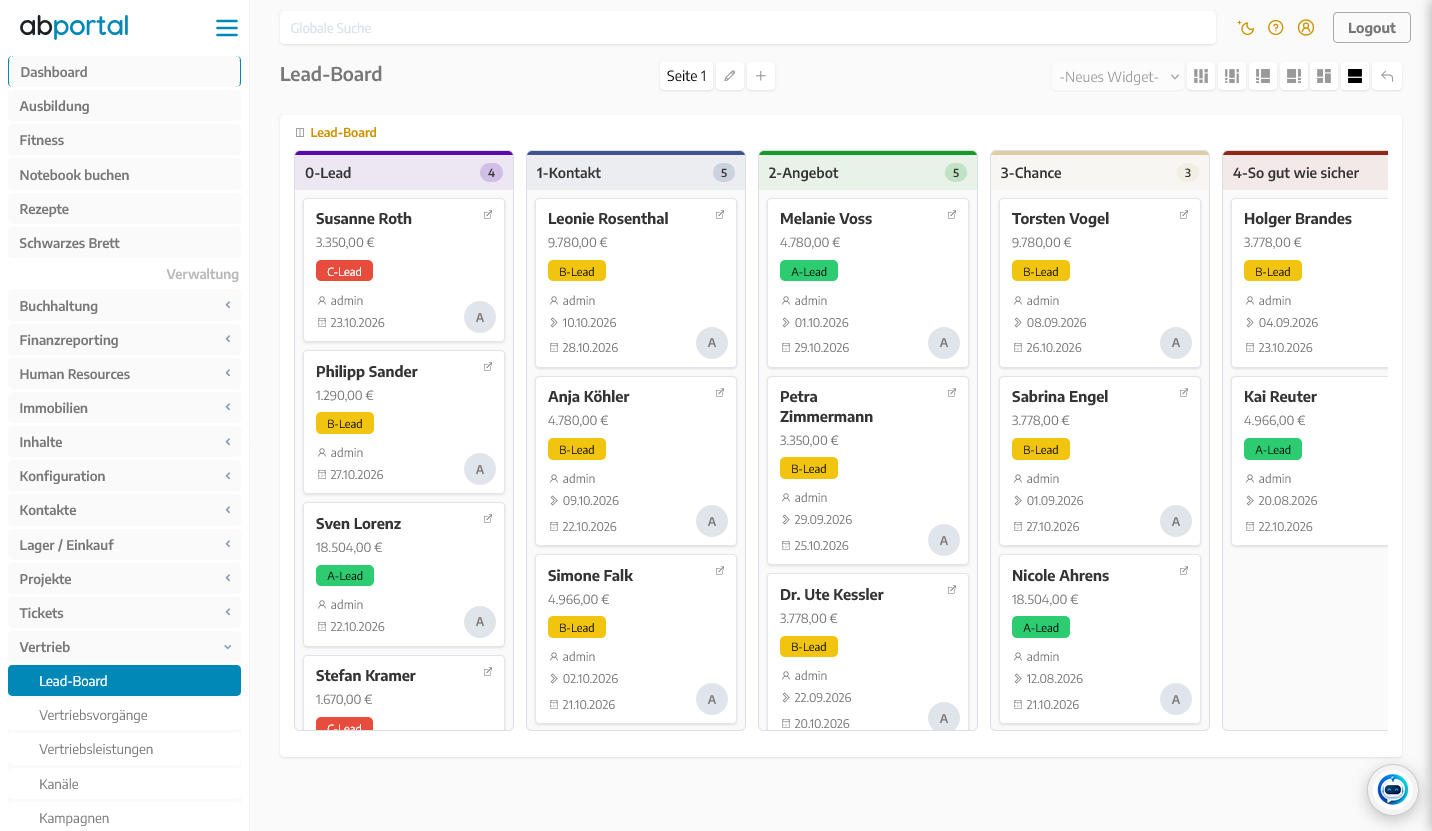
Task: Click the avatar badge on Philipp Sander card
Action: coord(480,469)
